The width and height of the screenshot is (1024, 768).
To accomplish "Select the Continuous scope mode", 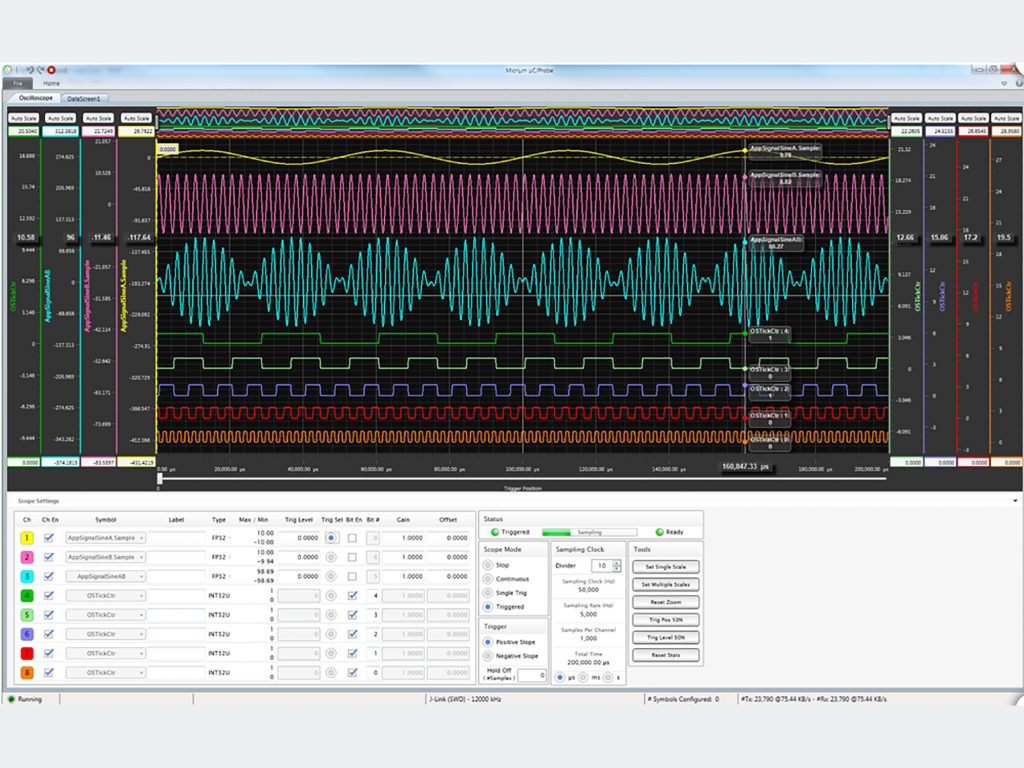I will coord(488,579).
